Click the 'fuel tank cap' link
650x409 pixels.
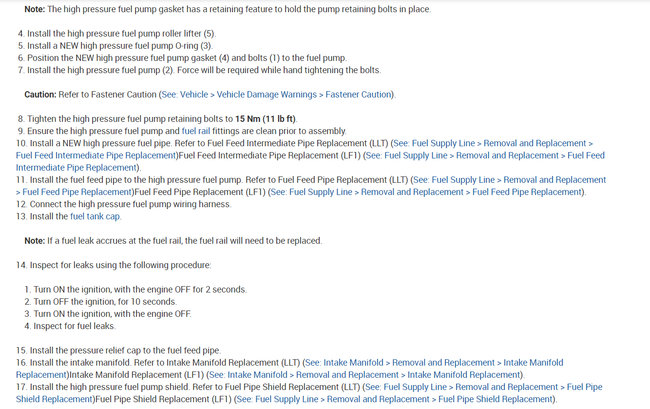pos(98,216)
